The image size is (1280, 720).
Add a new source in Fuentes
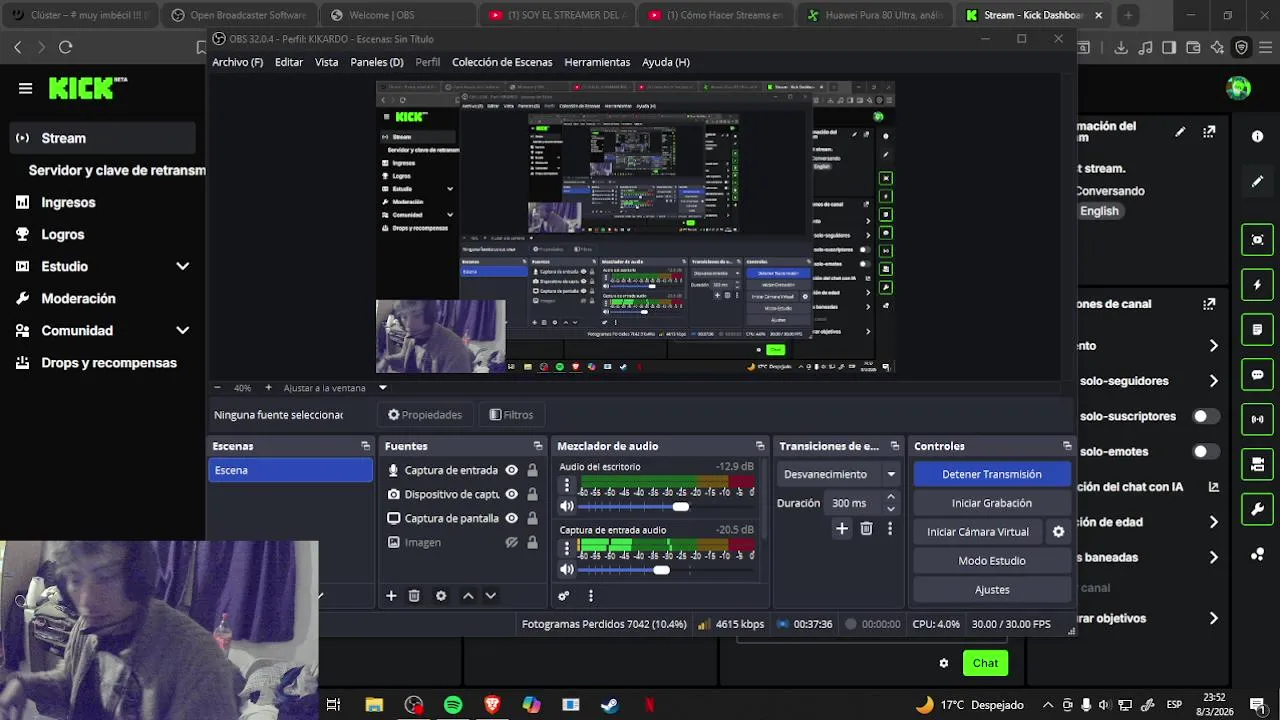tap(391, 596)
